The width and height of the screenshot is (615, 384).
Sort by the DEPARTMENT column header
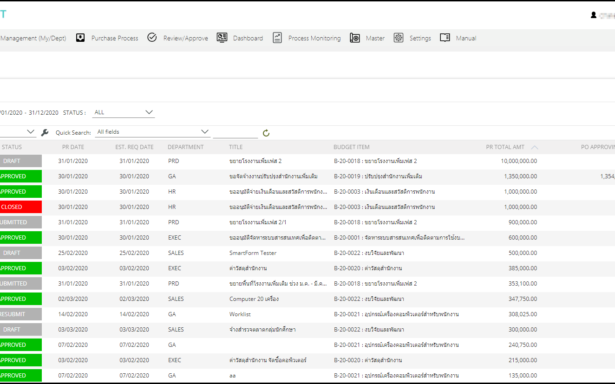(186, 147)
